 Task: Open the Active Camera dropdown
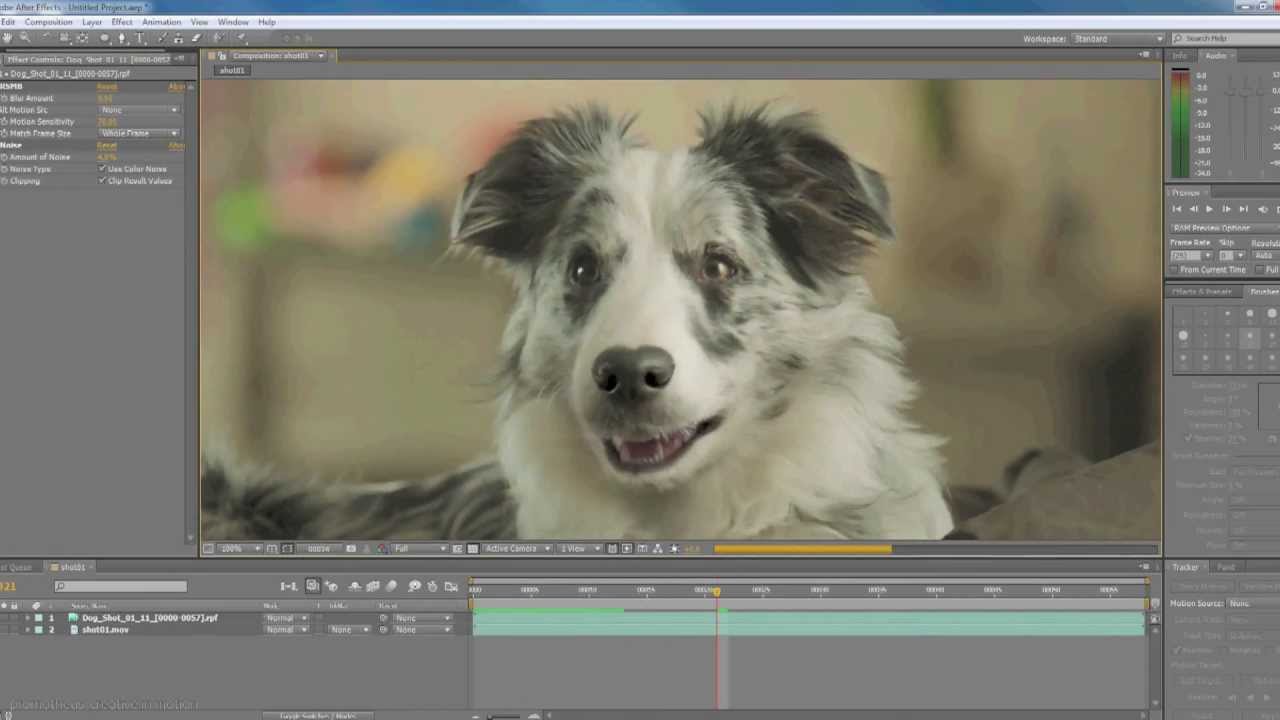click(517, 549)
